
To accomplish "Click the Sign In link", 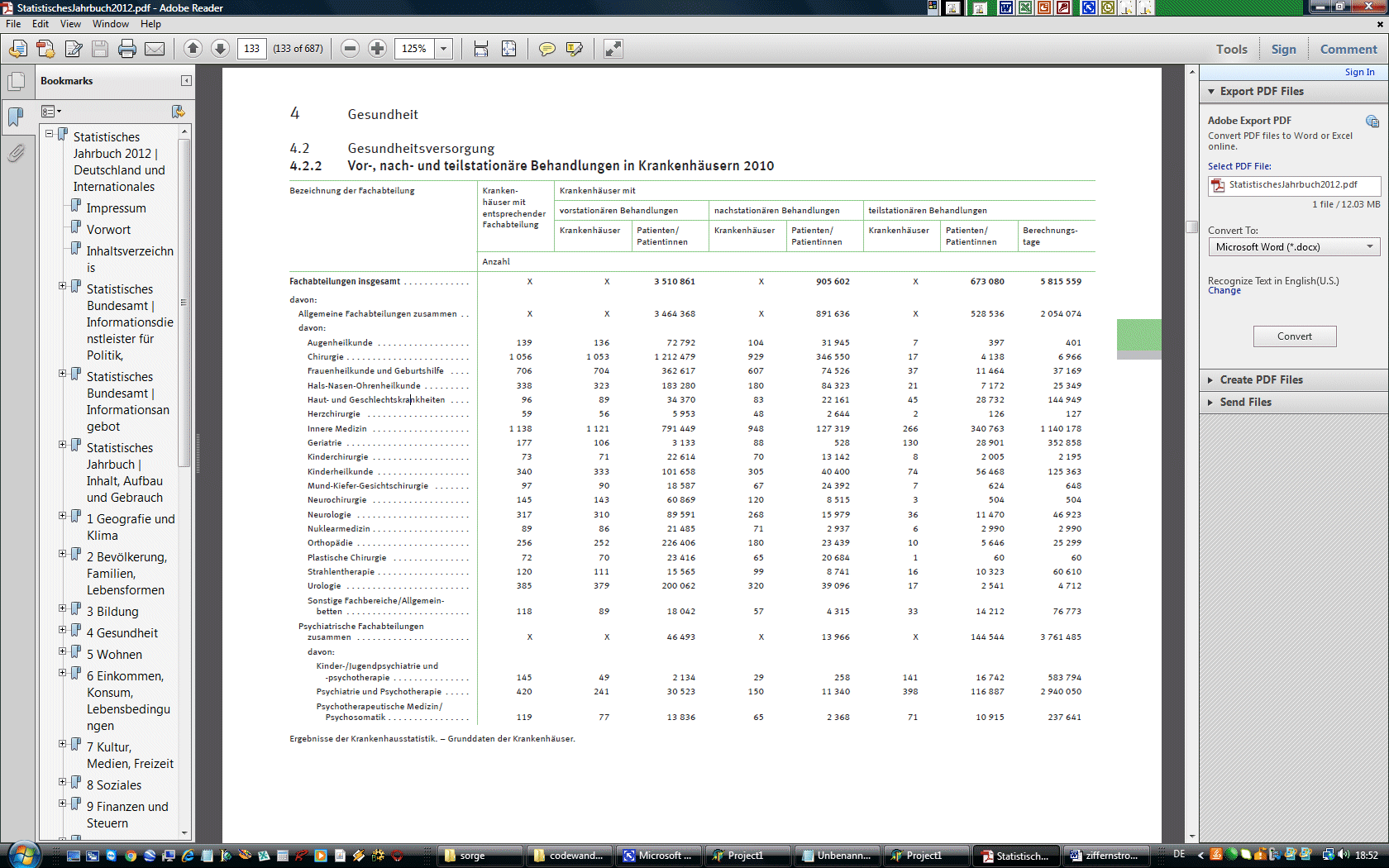I will coord(1359,73).
